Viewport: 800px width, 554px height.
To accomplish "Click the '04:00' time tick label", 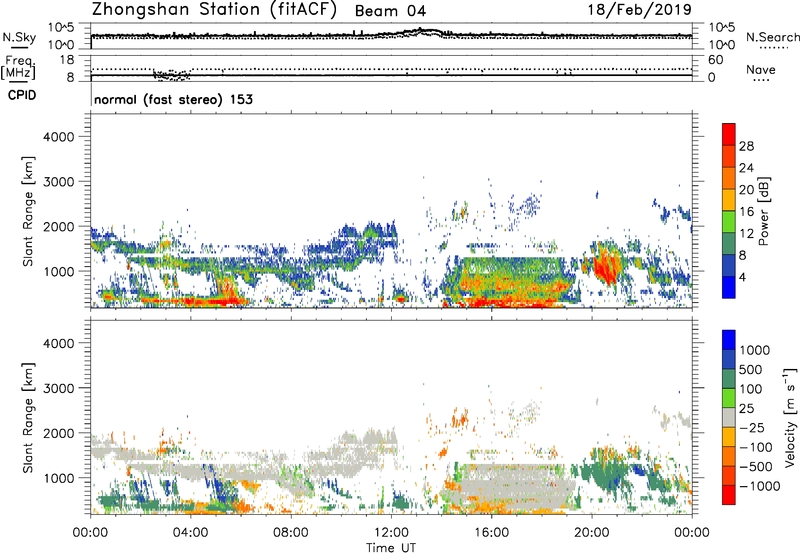I will tap(191, 533).
